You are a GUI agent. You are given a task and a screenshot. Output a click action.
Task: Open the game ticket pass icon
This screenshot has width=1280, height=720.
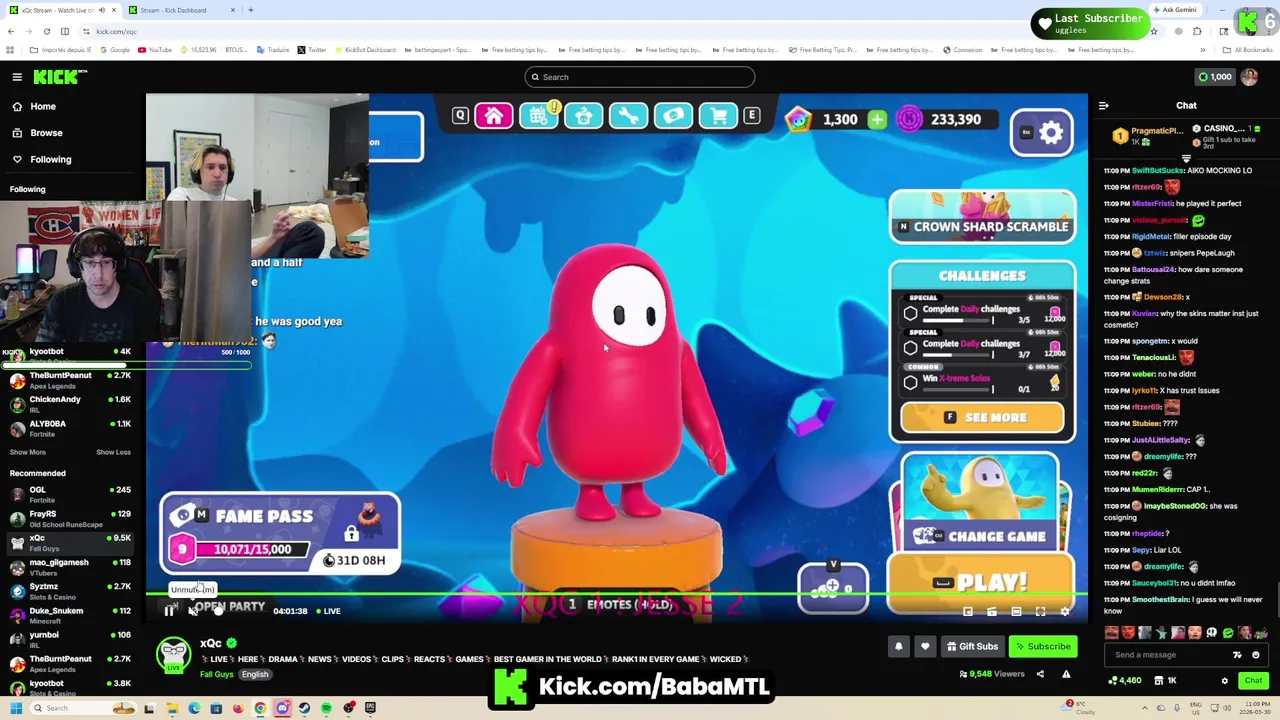click(673, 116)
